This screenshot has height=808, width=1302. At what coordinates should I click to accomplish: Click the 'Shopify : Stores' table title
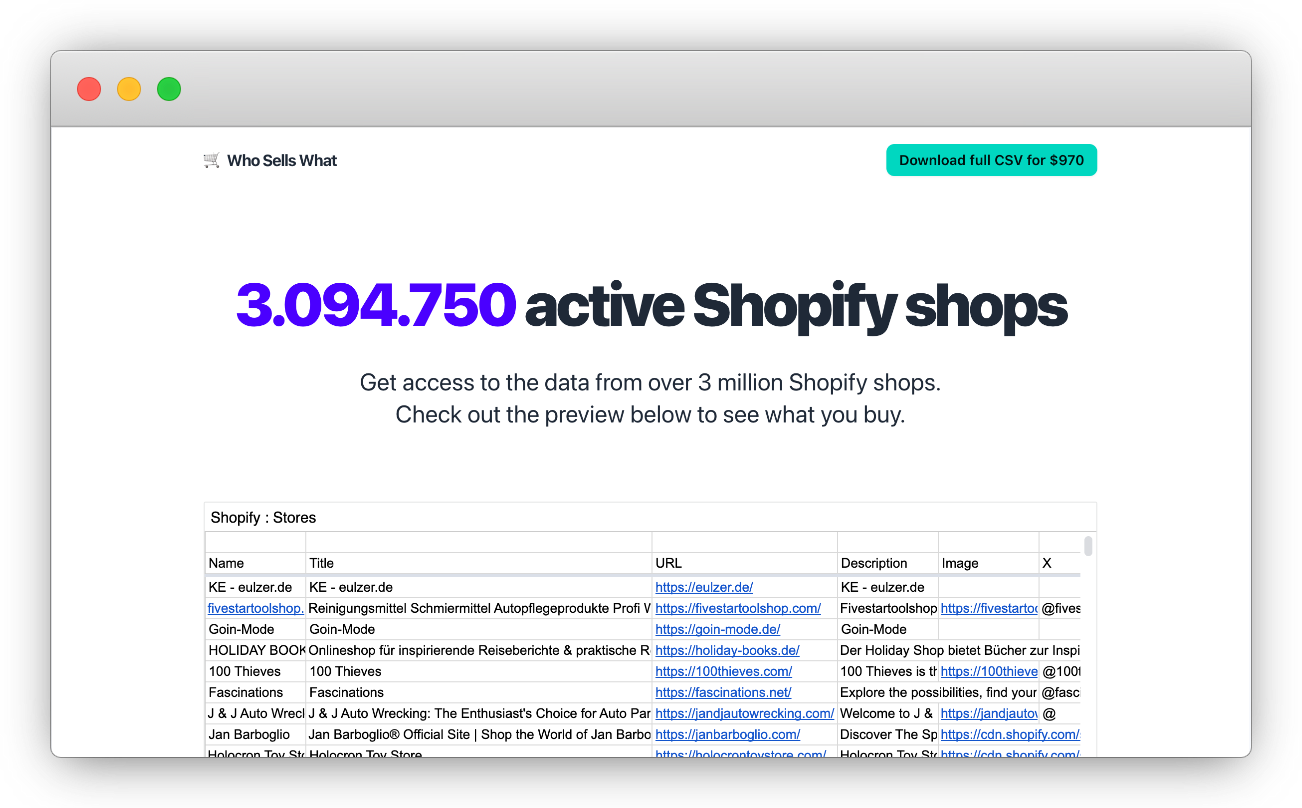click(x=263, y=518)
